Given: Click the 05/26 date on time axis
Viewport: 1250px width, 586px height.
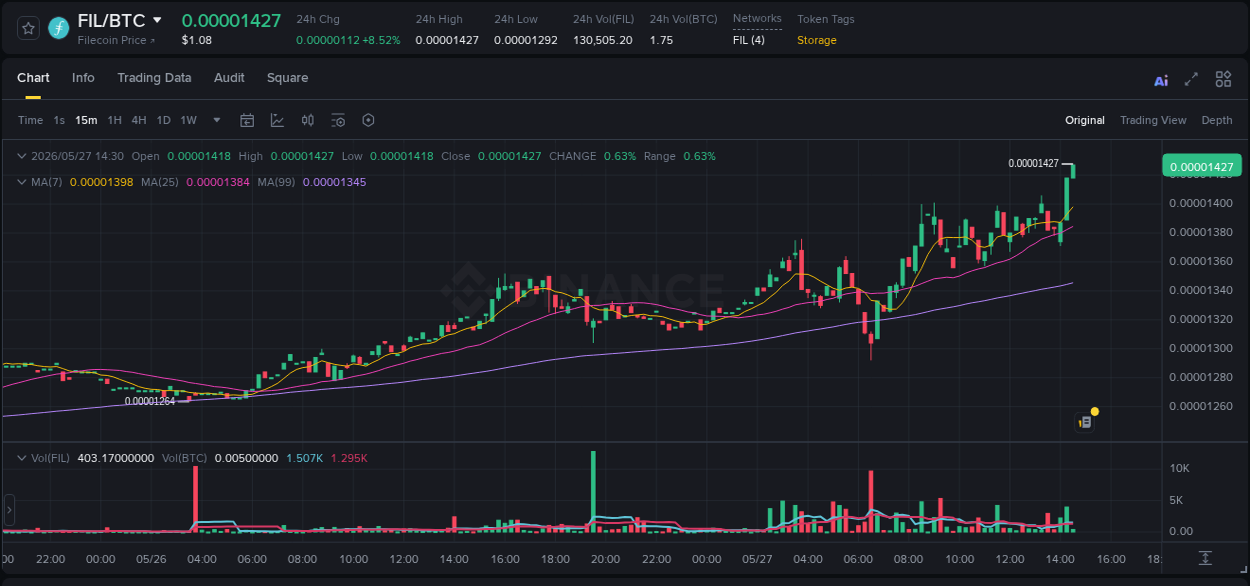Looking at the screenshot, I should tap(151, 559).
